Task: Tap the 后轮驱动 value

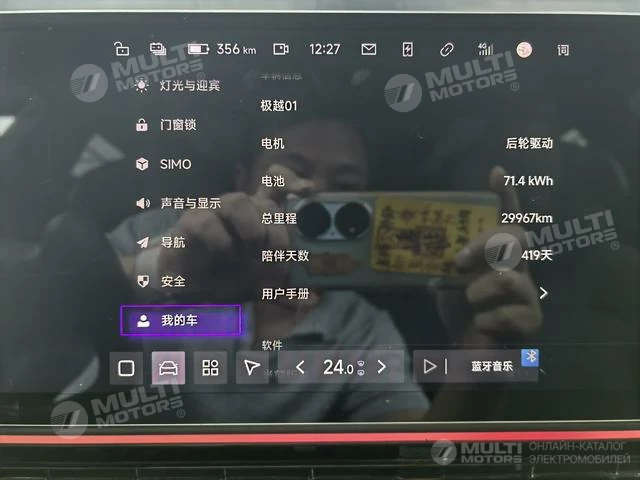Action: pos(529,143)
